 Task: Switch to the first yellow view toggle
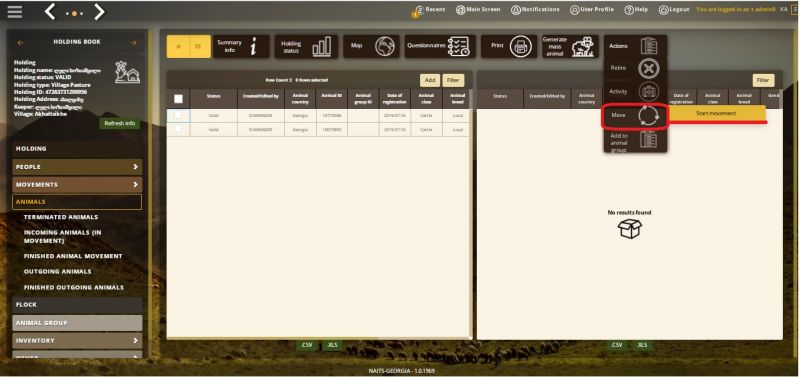point(178,46)
